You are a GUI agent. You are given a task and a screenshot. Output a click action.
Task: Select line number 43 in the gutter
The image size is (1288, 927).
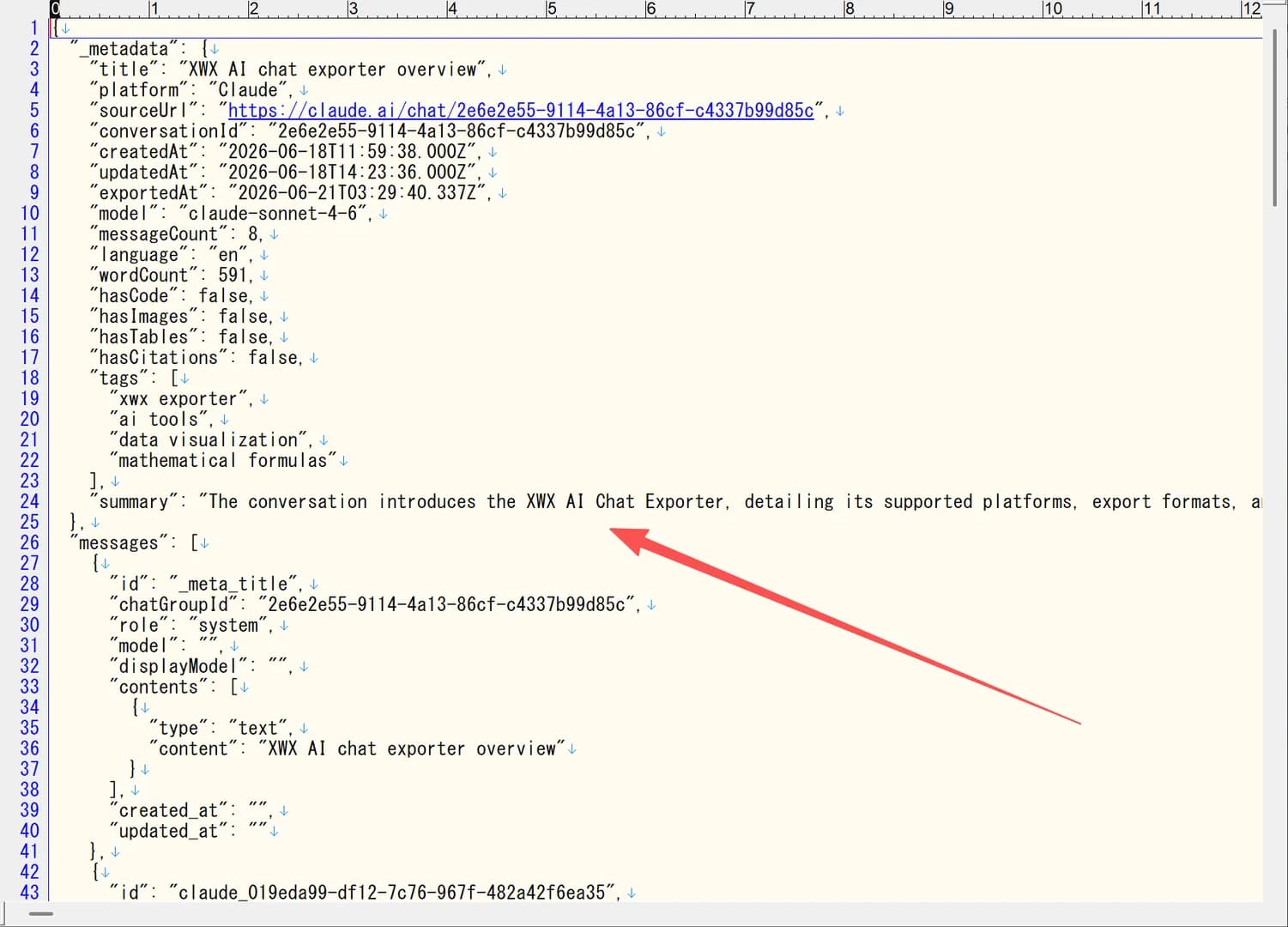29,893
